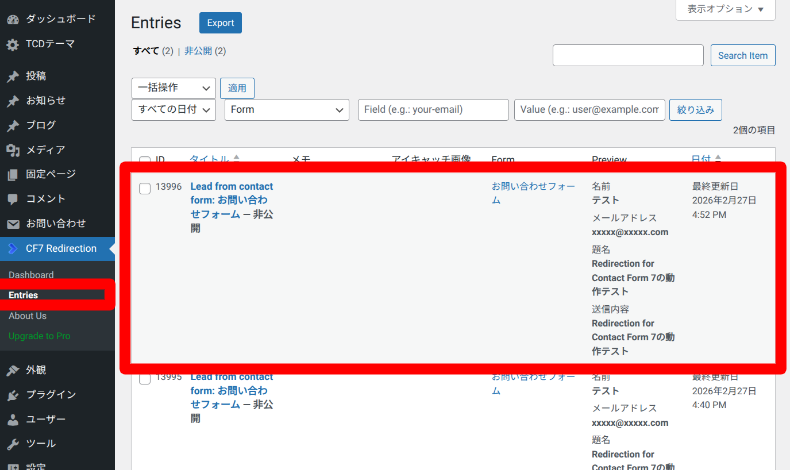
Task: Click the 外観 paintbrush icon
Action: pyautogui.click(x=13, y=371)
